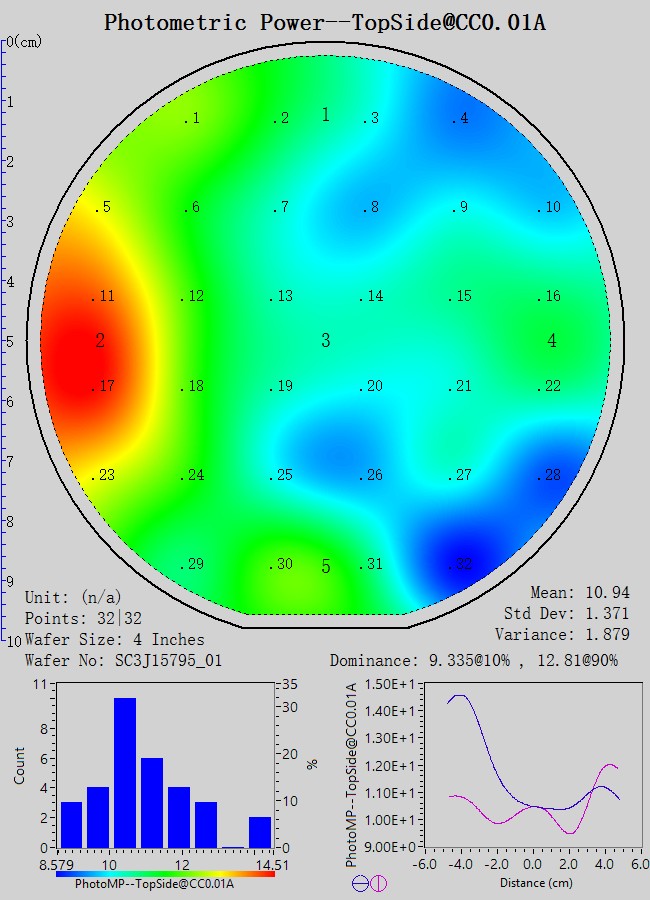Click the Photometric Power chart title

(325, 22)
